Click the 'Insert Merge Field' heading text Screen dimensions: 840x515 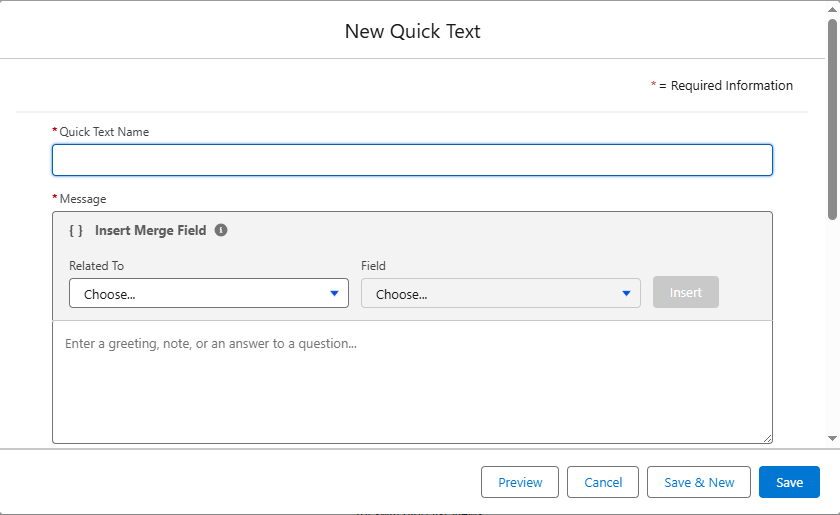(x=150, y=230)
